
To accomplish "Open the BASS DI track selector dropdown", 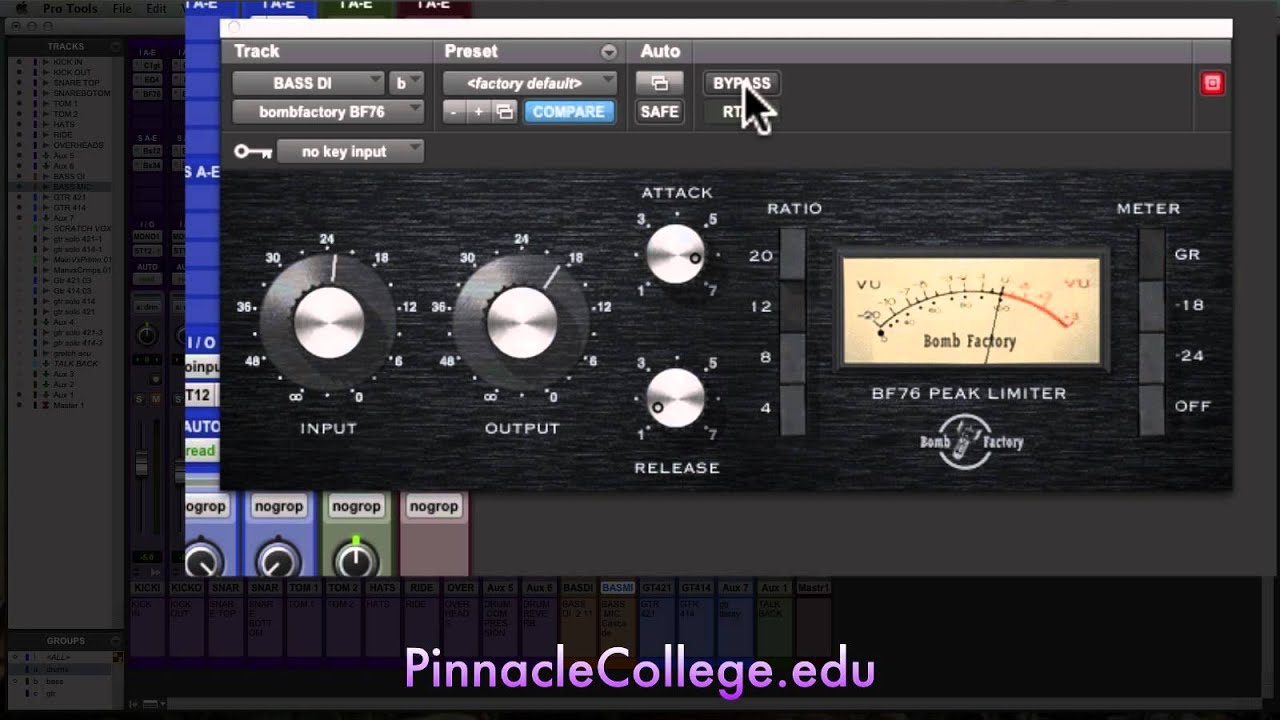I will pyautogui.click(x=309, y=83).
